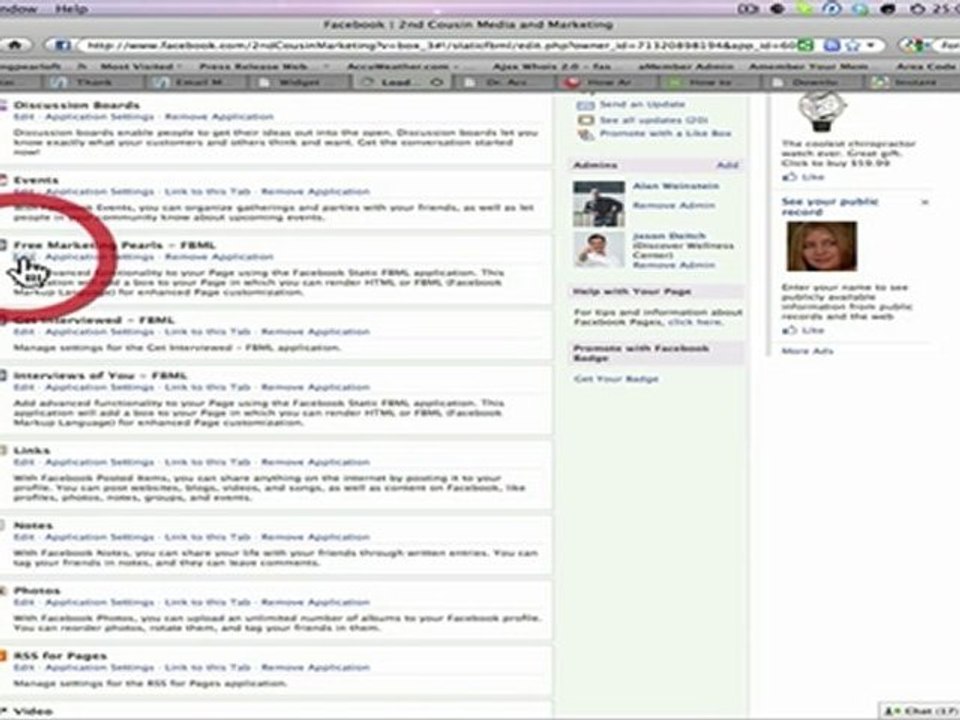Click the chiropractor watch ad image
This screenshot has height=720, width=960.
point(821,111)
